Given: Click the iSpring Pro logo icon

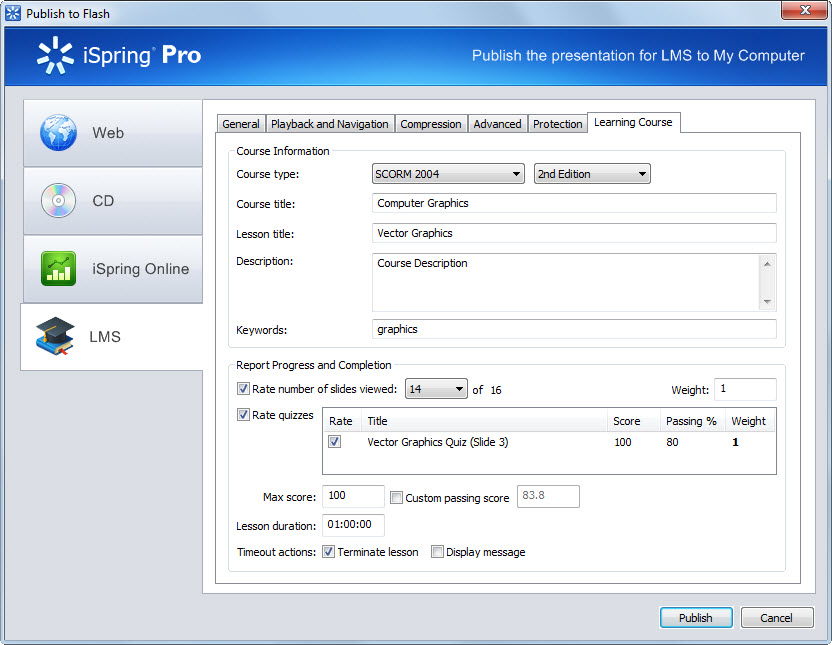Looking at the screenshot, I should 55,55.
